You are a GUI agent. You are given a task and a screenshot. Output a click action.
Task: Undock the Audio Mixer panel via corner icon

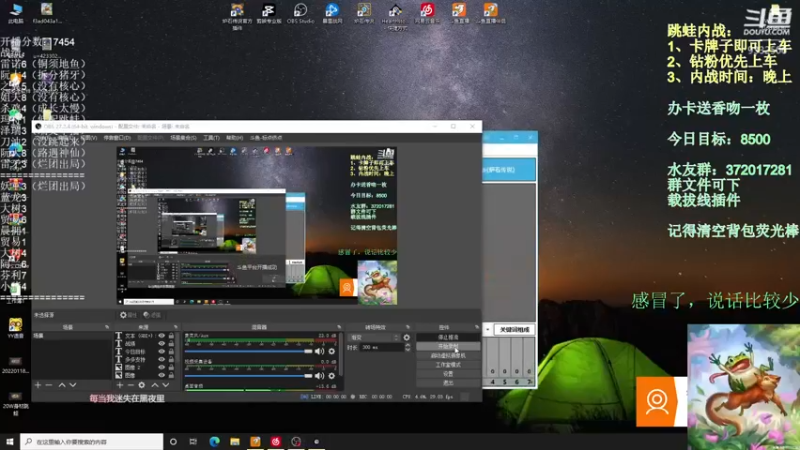tap(339, 327)
